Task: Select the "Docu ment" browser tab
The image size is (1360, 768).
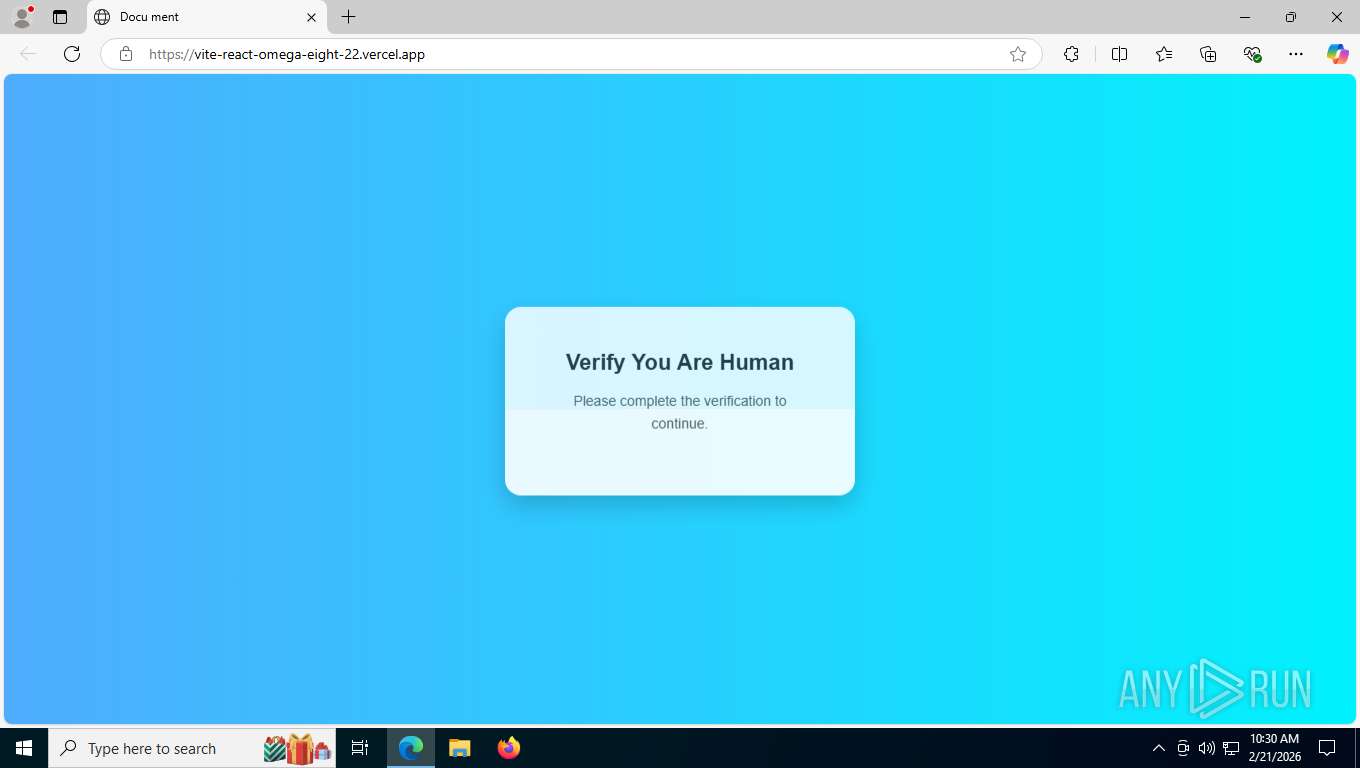Action: click(x=207, y=17)
